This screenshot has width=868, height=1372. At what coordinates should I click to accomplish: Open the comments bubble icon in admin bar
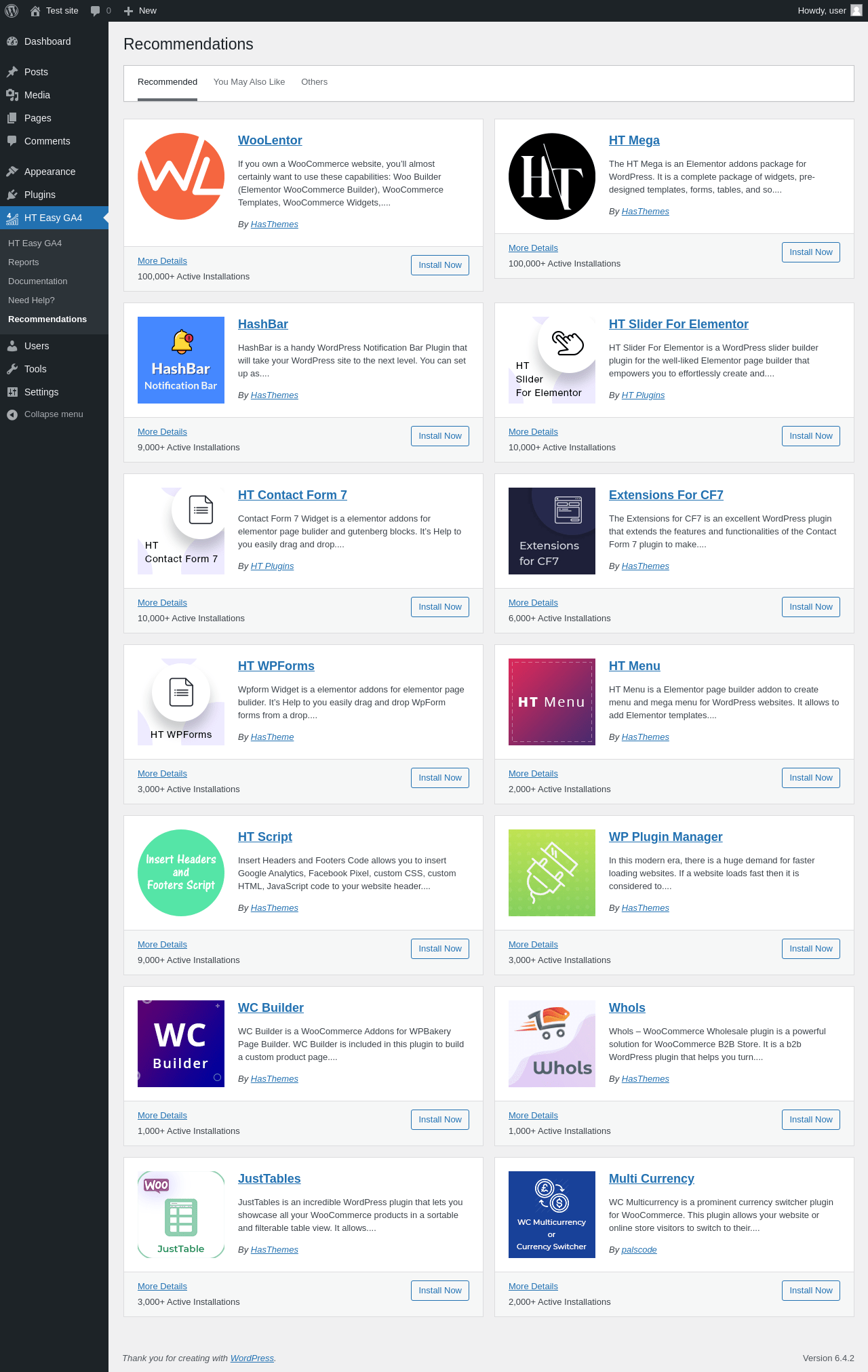tap(96, 11)
